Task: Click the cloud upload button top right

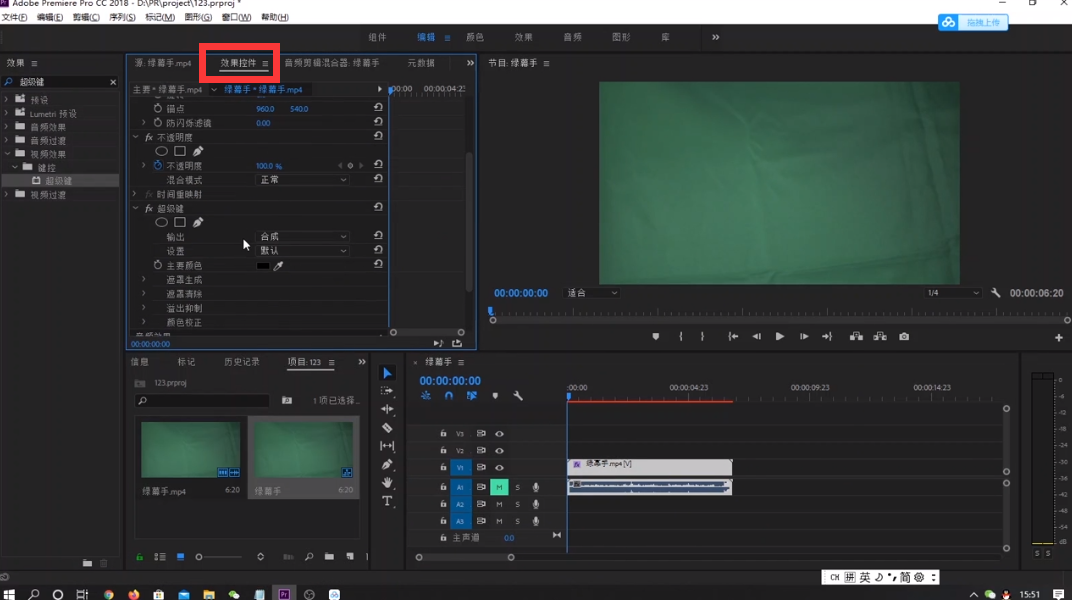Action: pyautogui.click(x=973, y=23)
